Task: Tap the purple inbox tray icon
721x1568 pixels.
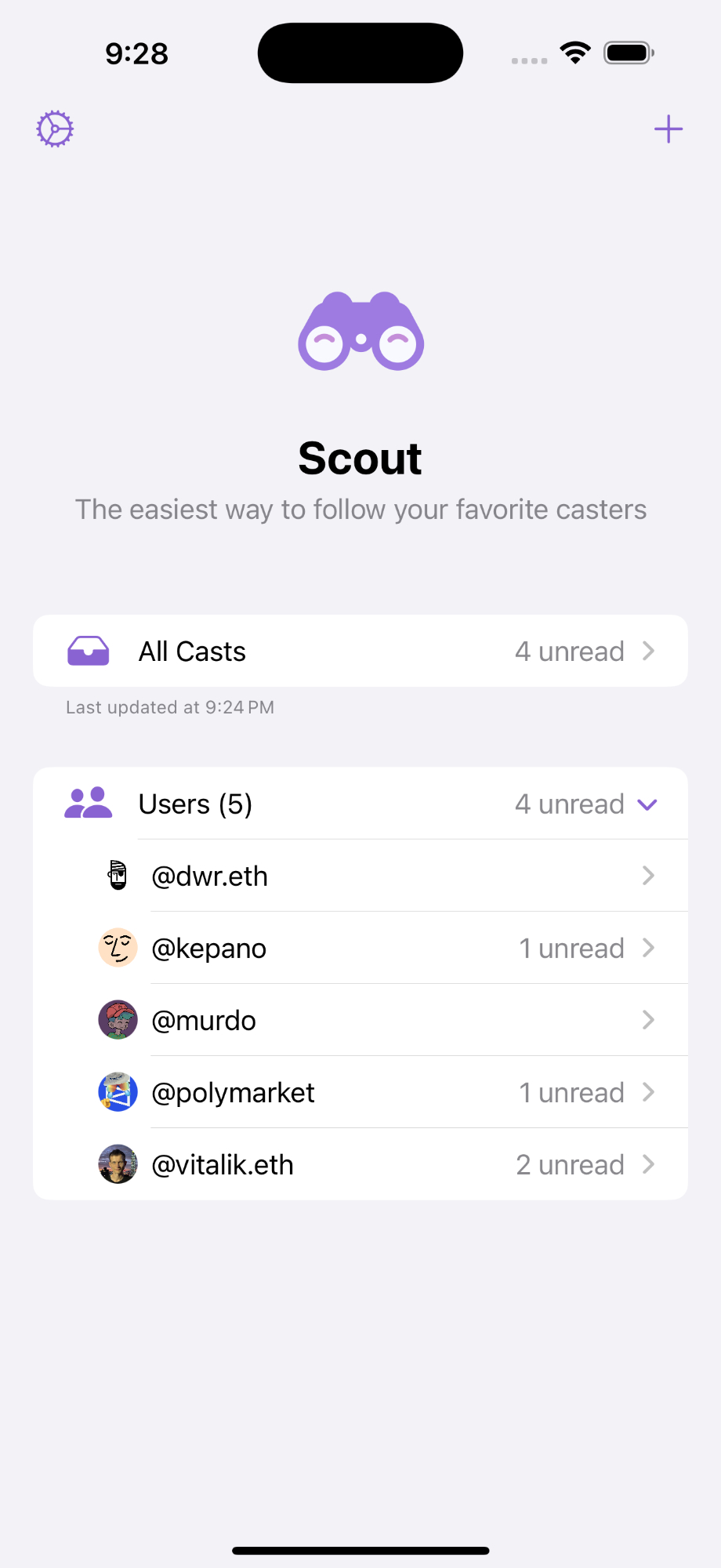Action: (x=89, y=651)
